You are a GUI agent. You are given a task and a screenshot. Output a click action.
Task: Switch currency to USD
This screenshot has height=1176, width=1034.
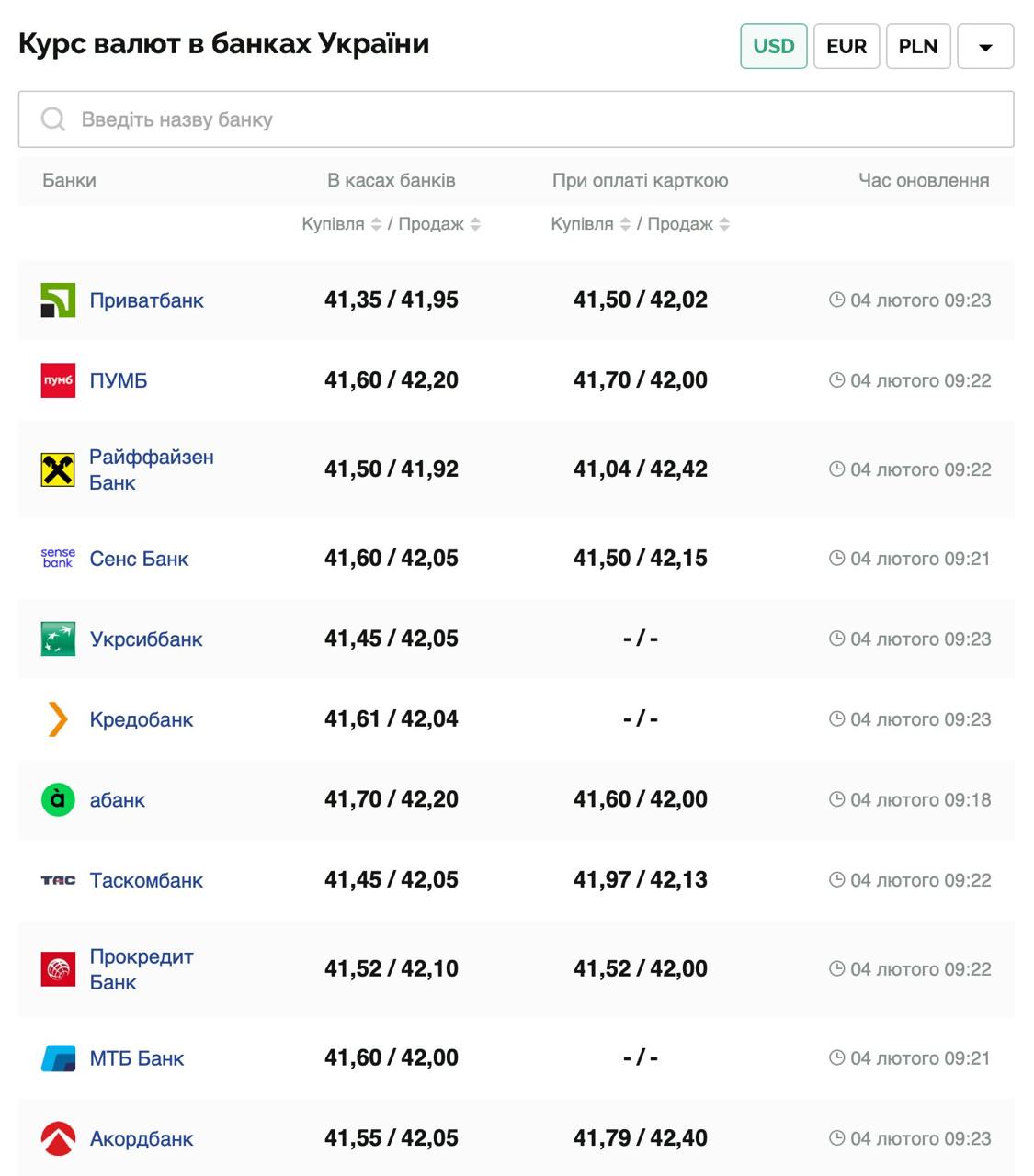tap(773, 46)
